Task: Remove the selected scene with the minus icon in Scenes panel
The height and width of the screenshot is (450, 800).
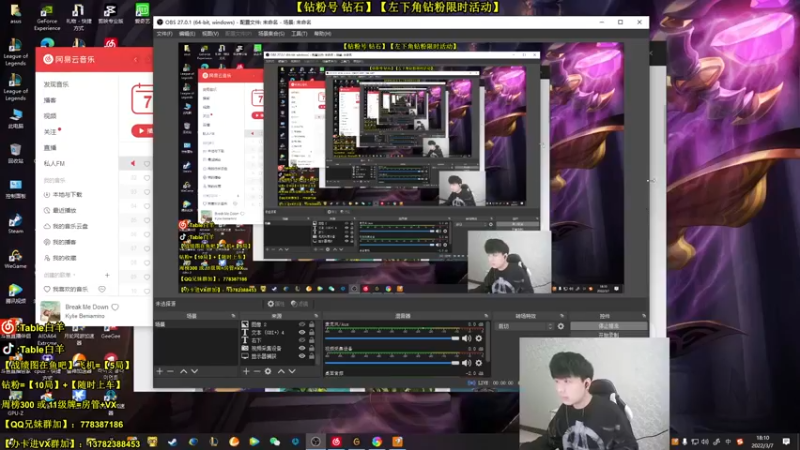Action: click(x=170, y=371)
